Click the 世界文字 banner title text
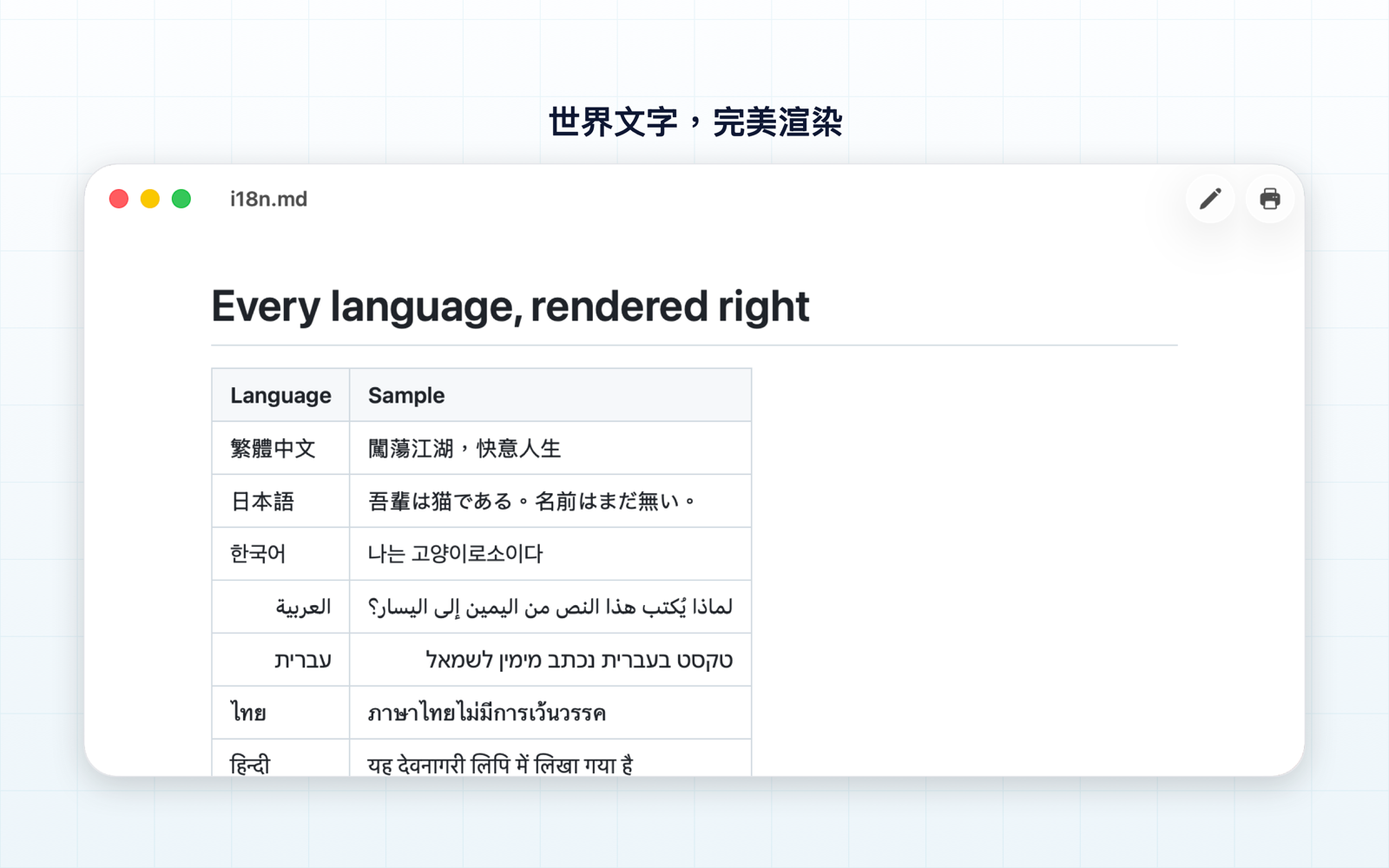Screen dimensions: 1389x868 point(694,122)
